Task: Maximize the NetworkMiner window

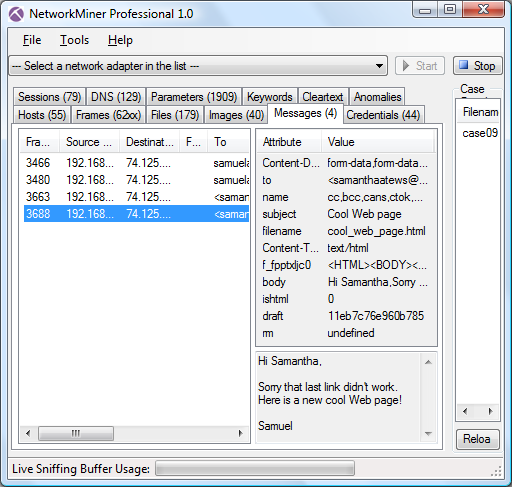Action: pos(450,10)
